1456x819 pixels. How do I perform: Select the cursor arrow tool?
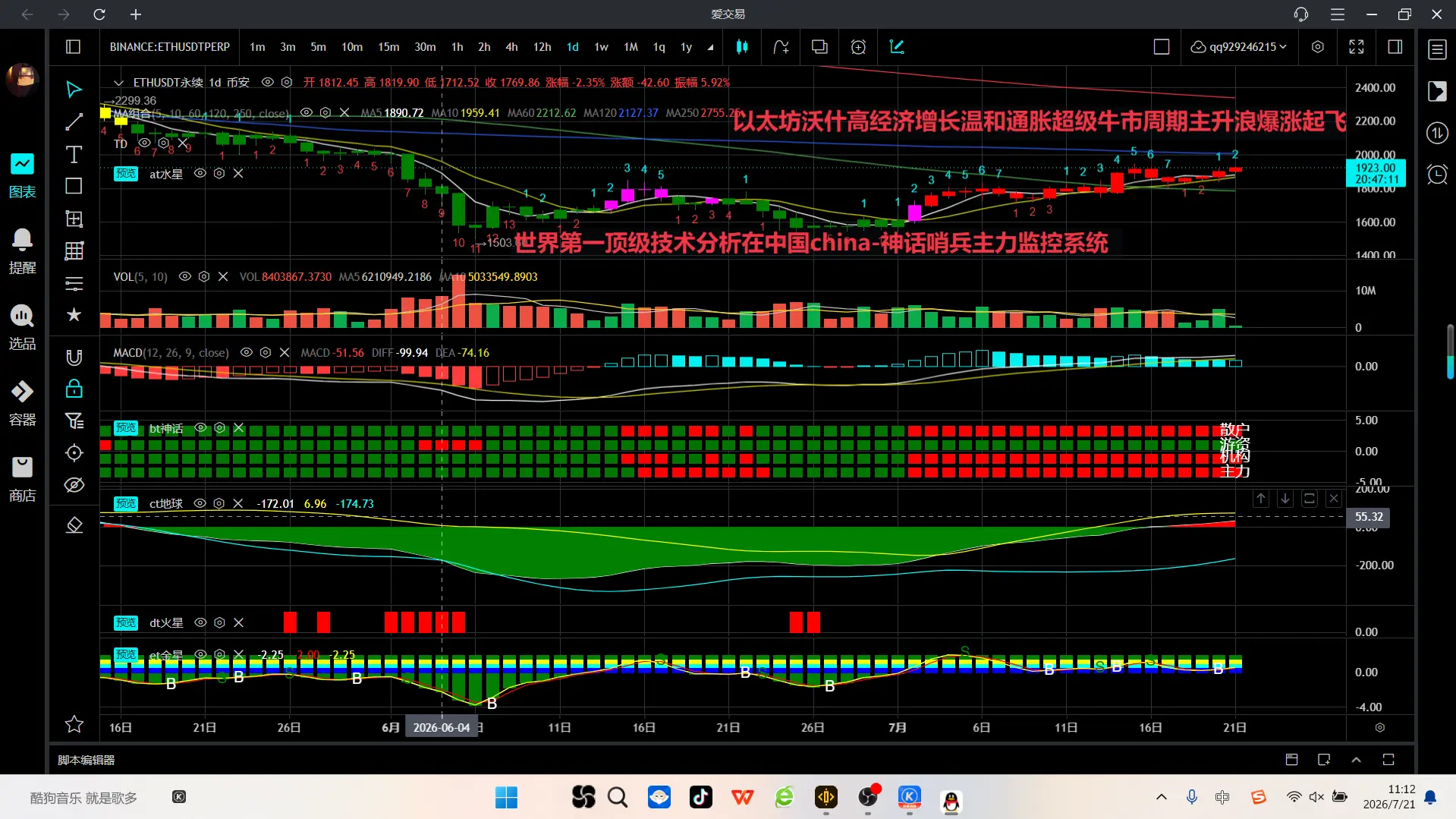74,90
